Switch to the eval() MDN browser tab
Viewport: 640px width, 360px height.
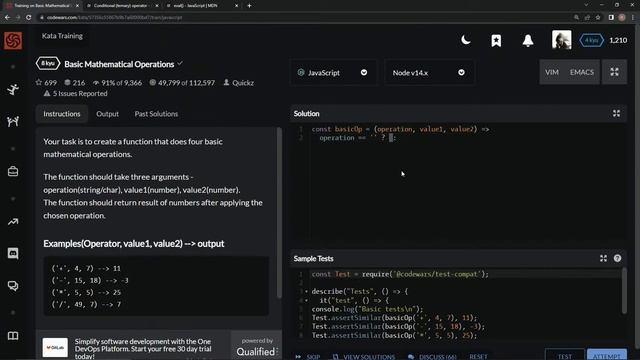pos(202,6)
